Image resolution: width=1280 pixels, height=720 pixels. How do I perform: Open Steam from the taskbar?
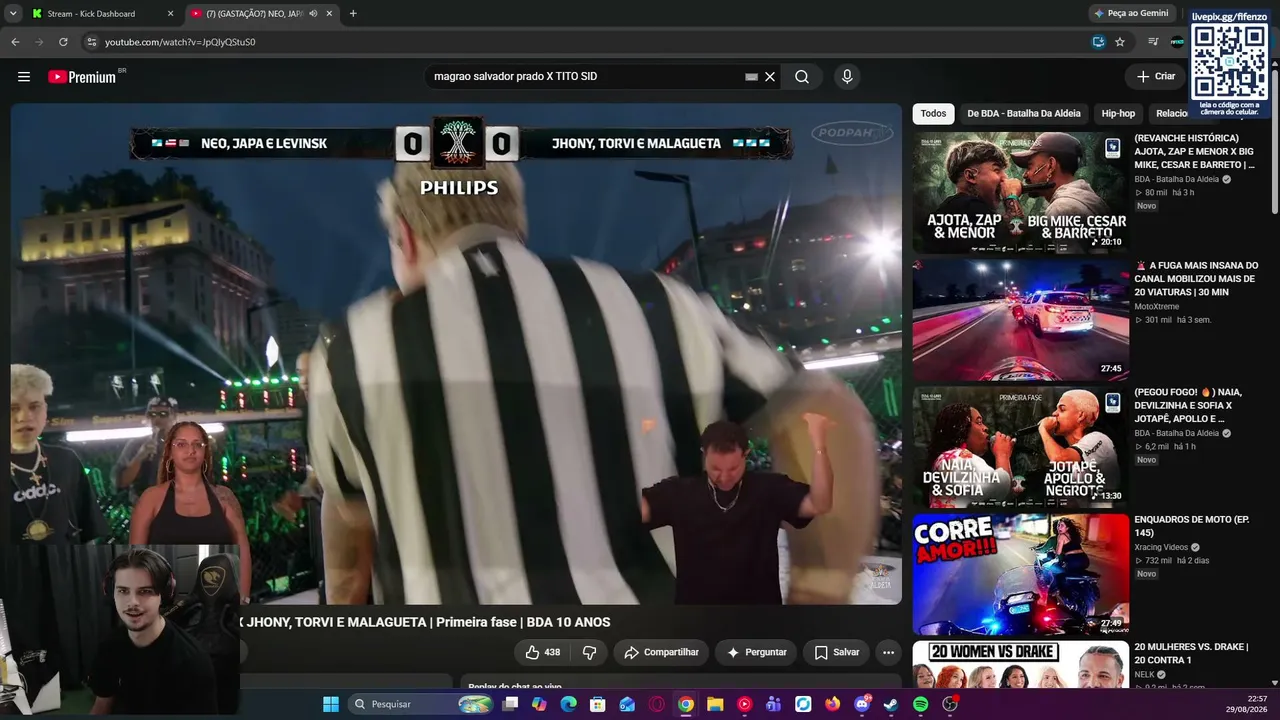891,704
